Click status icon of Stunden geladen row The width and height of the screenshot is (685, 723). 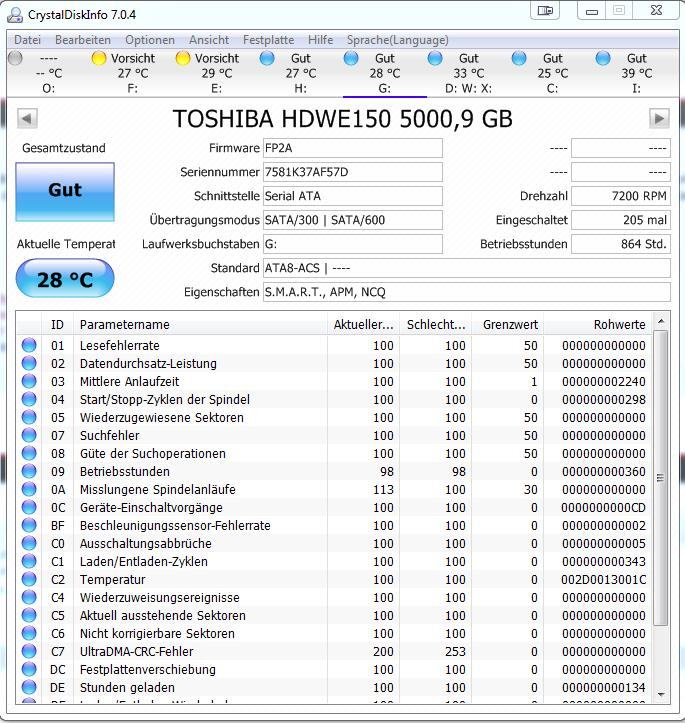click(29, 687)
